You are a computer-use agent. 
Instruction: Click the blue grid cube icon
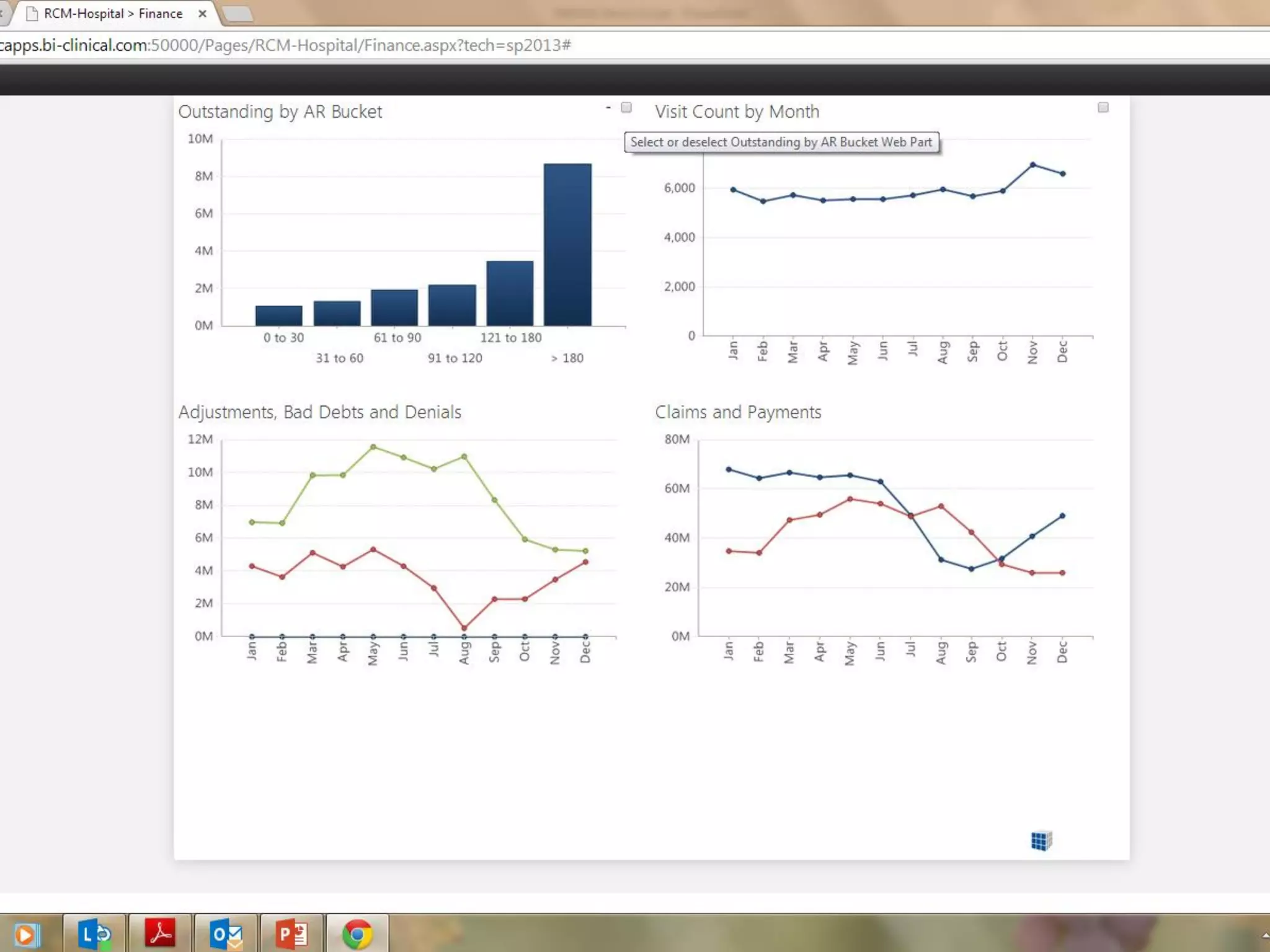[1041, 840]
